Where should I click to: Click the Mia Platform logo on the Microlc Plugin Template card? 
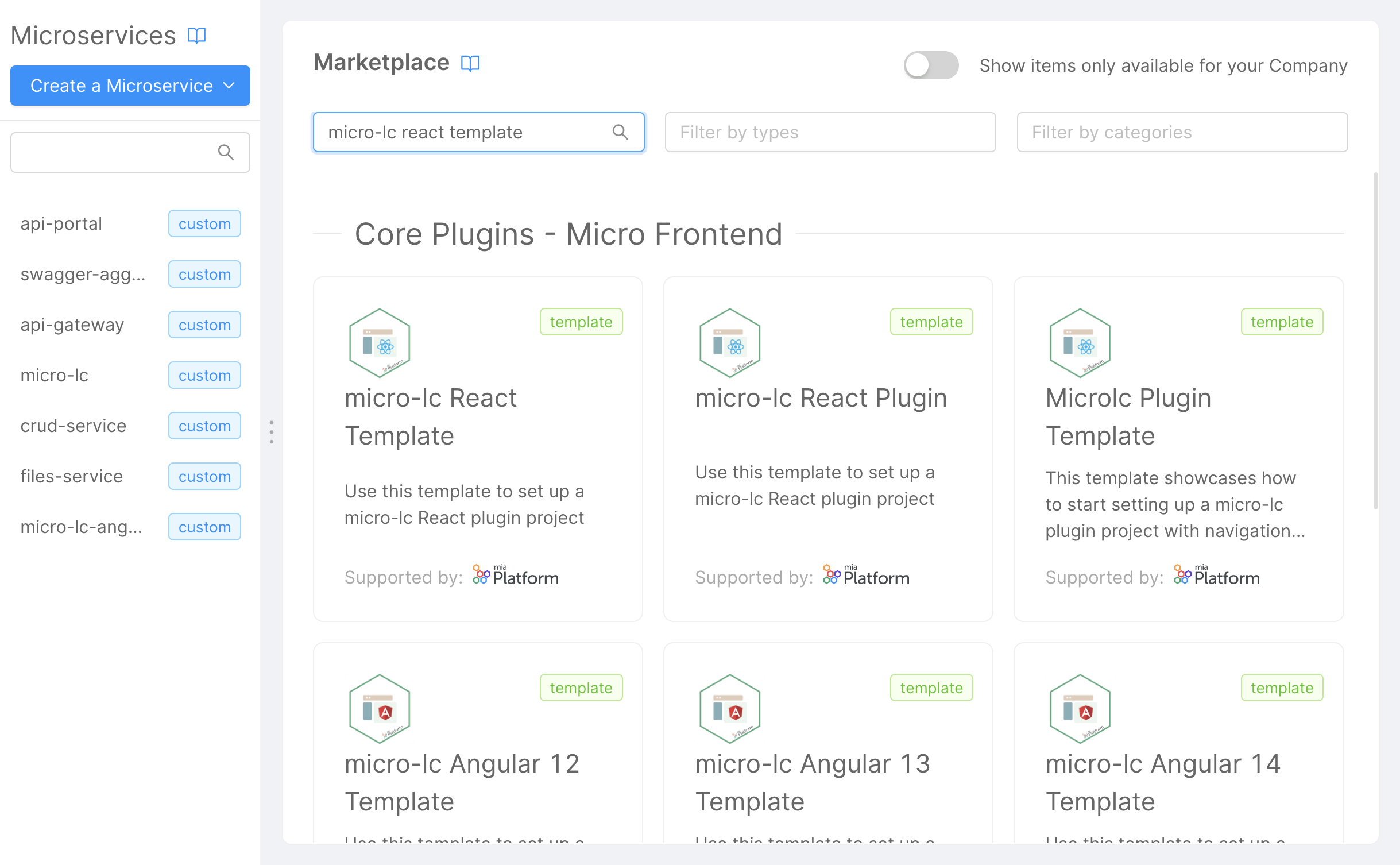click(x=1216, y=576)
